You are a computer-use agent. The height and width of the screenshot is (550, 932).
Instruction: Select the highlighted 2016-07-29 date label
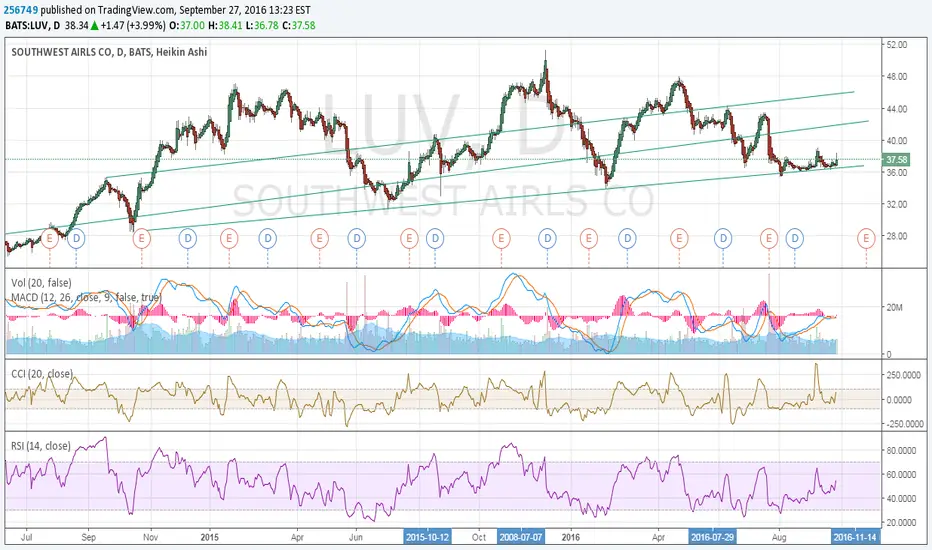712,537
